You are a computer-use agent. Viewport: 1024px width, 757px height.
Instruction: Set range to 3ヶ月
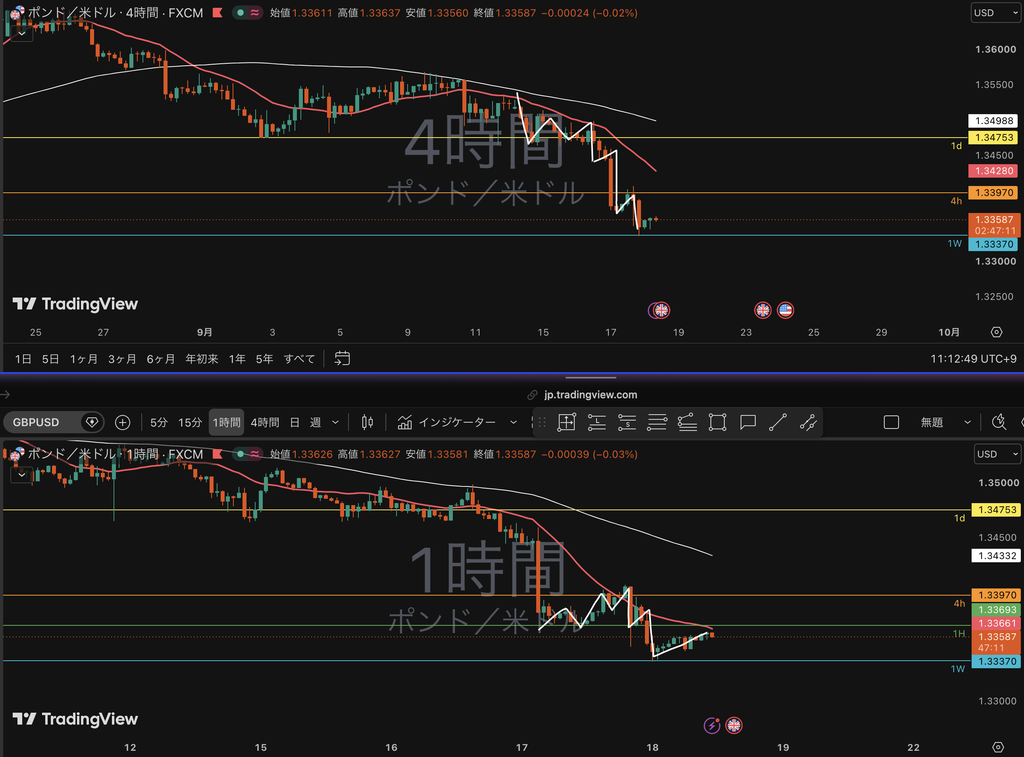pos(122,359)
